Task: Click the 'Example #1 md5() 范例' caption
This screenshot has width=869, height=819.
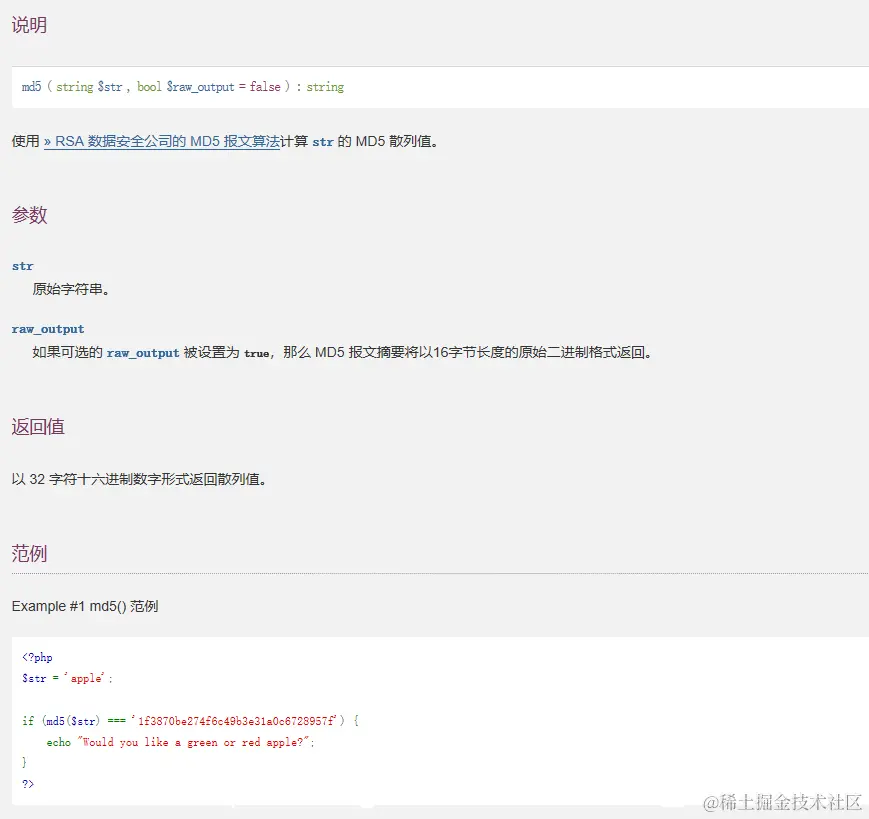Action: pos(85,606)
